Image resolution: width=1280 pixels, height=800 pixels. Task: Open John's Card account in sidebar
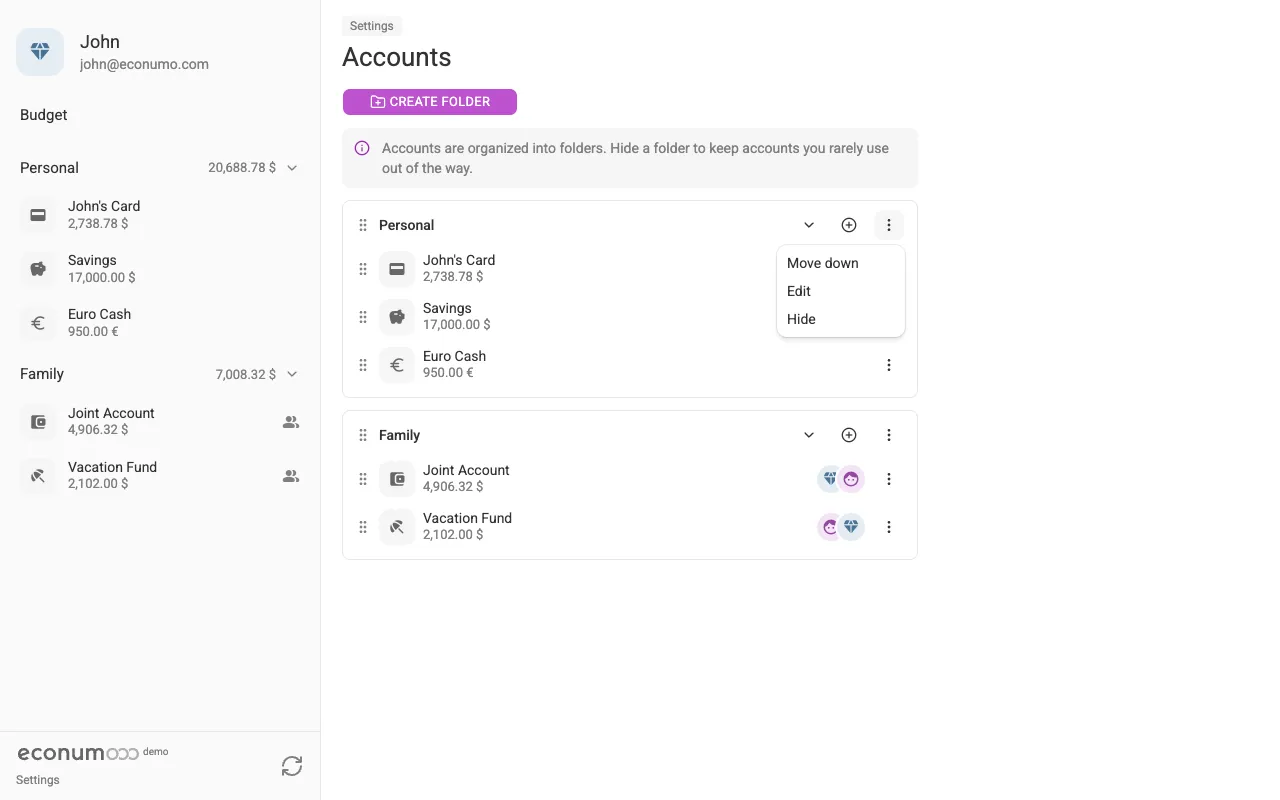[x=160, y=215]
